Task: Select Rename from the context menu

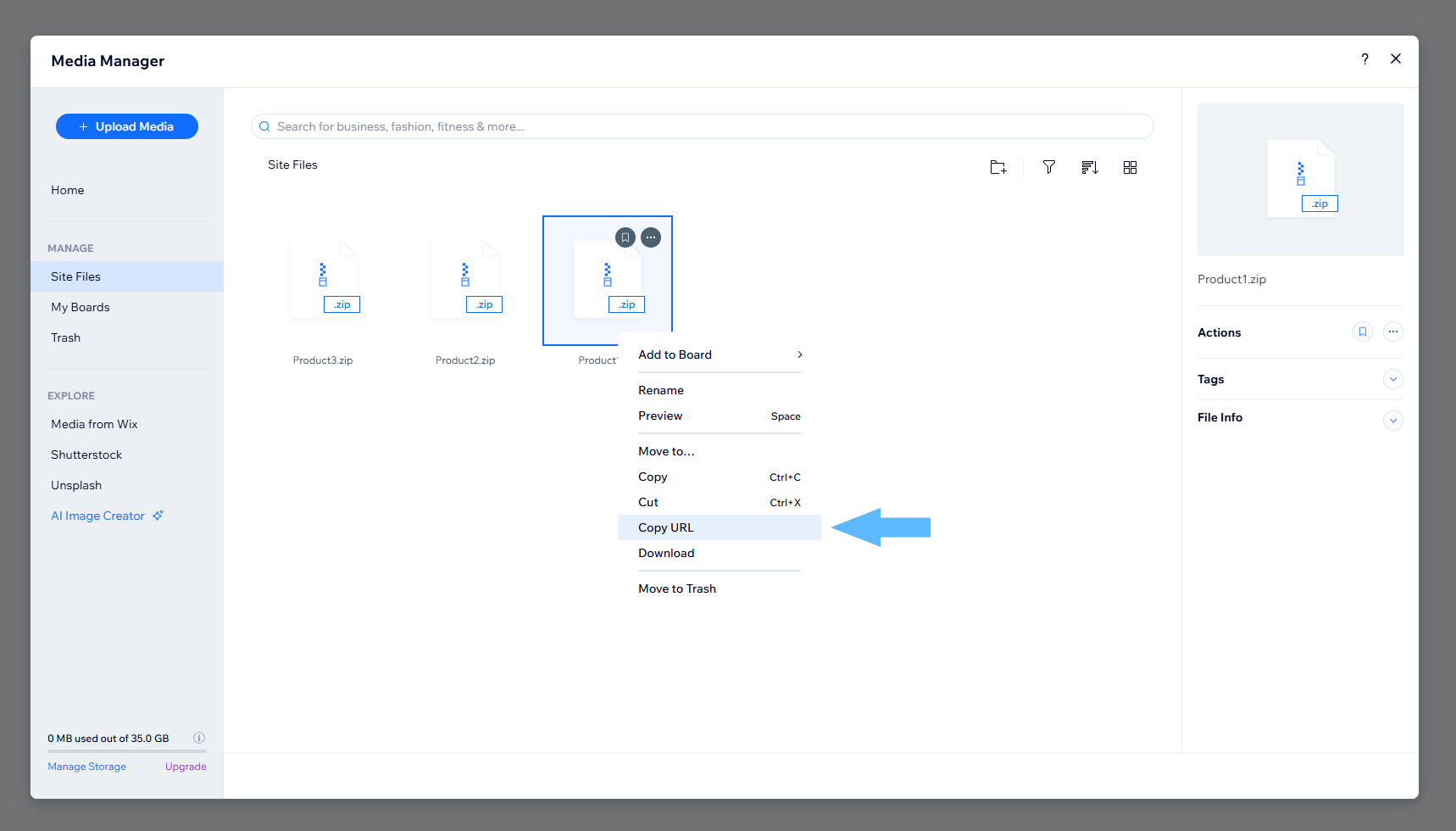Action: coord(720,390)
